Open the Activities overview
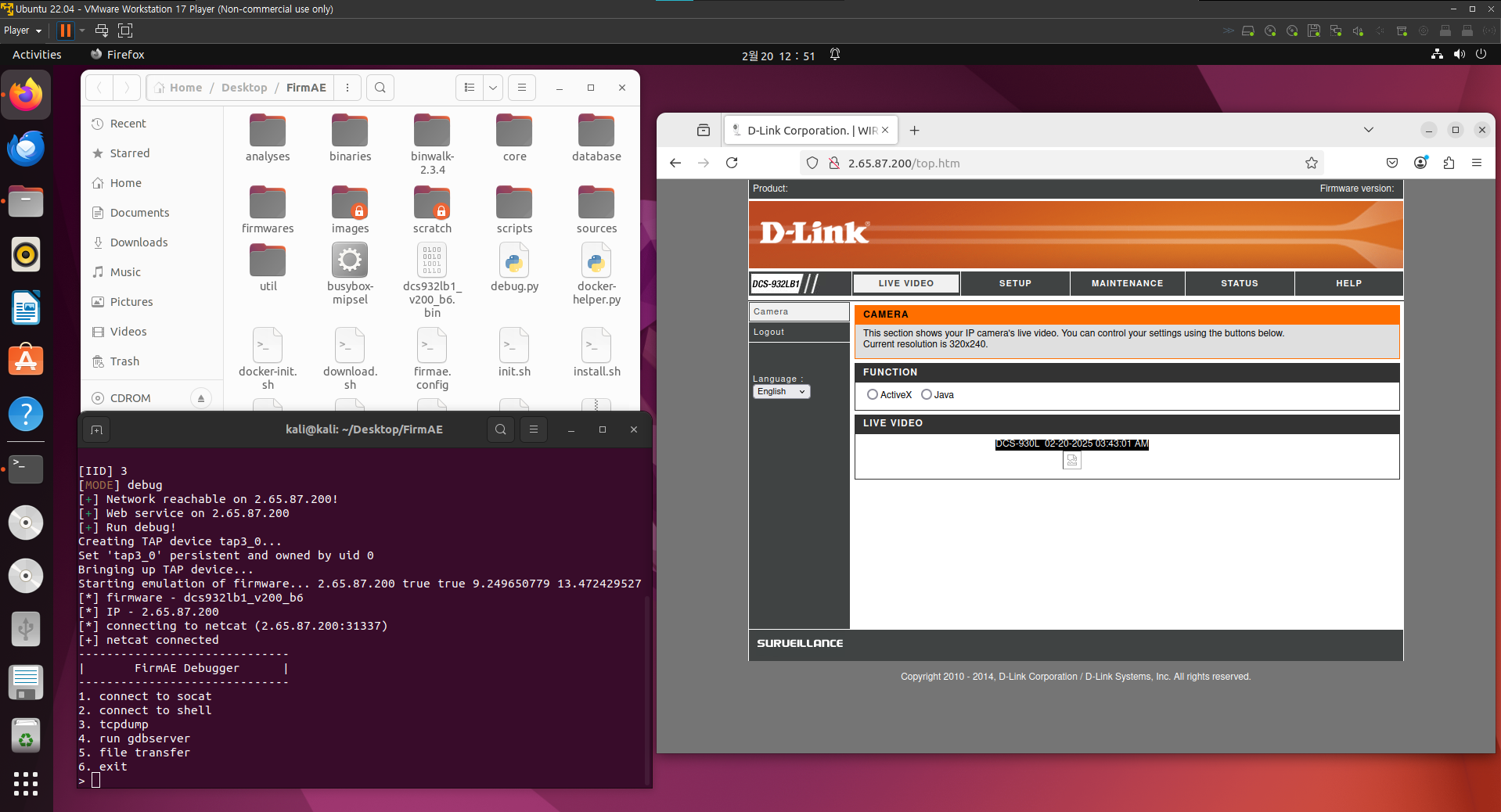 (x=37, y=55)
